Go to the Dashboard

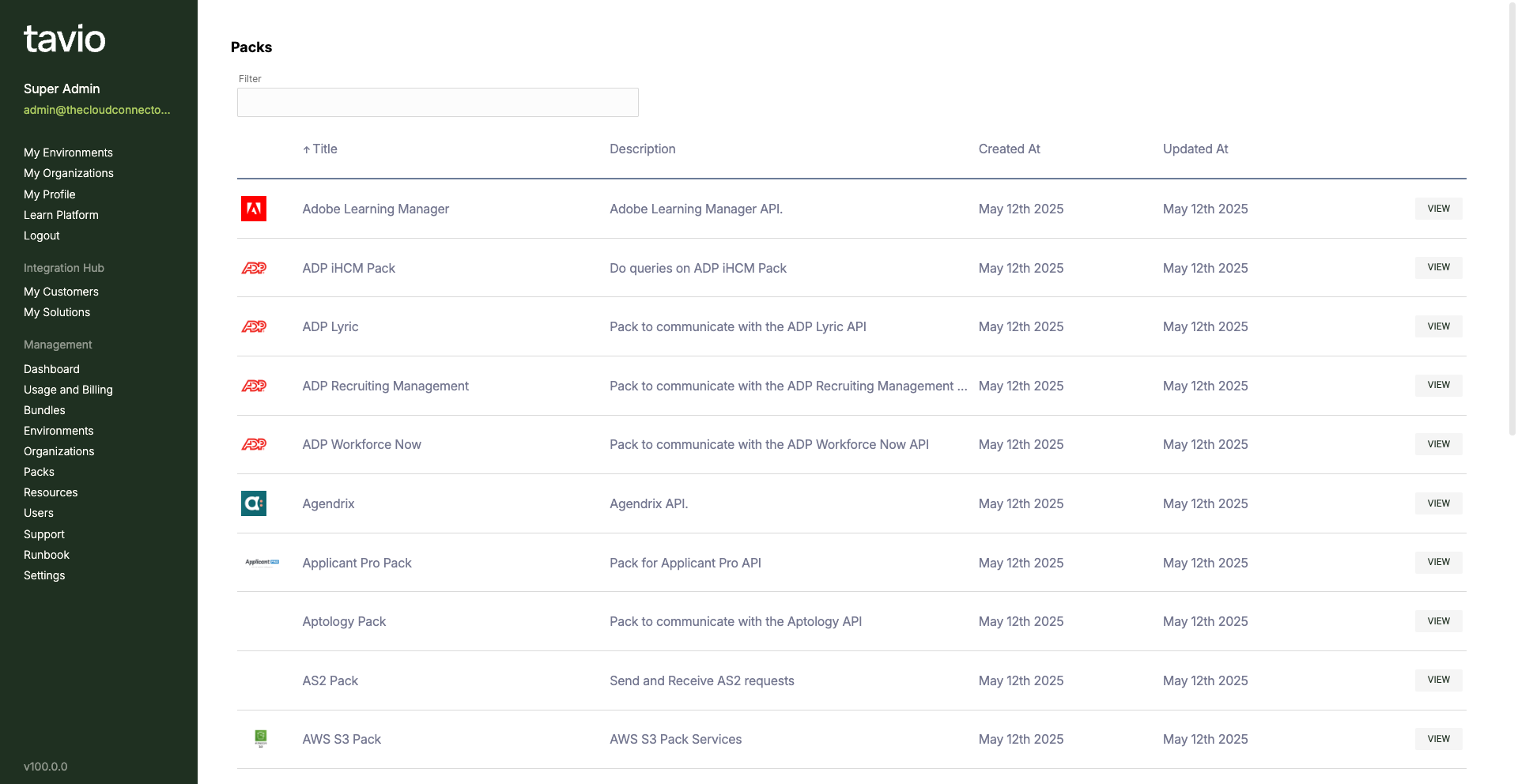[51, 369]
